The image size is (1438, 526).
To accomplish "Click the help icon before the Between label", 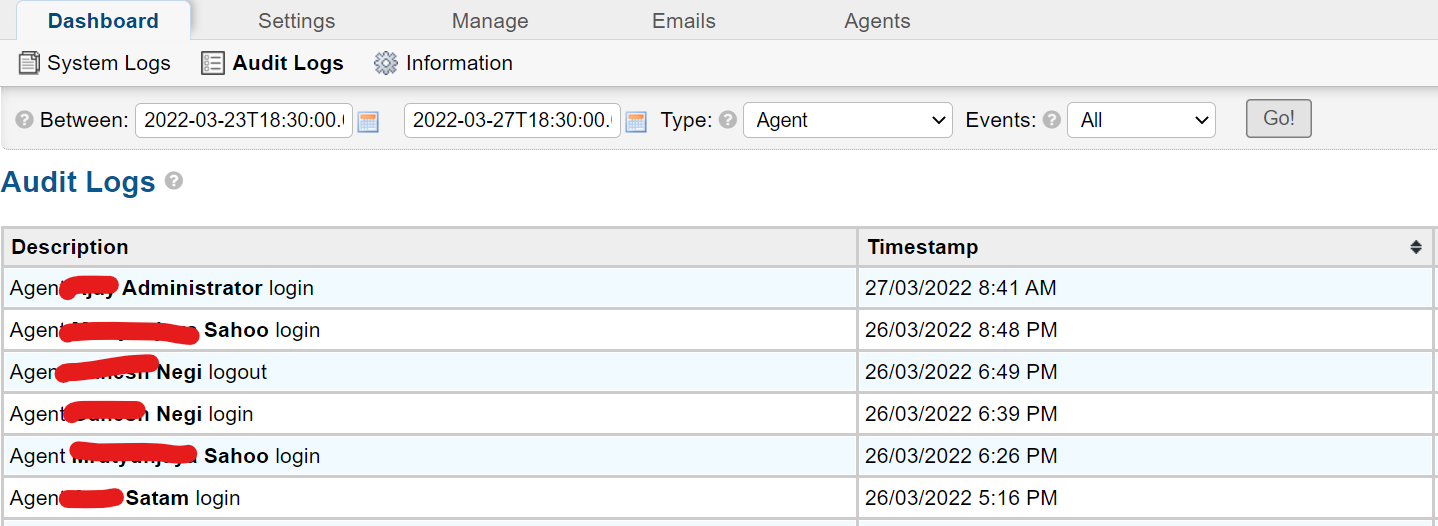I will pyautogui.click(x=24, y=120).
